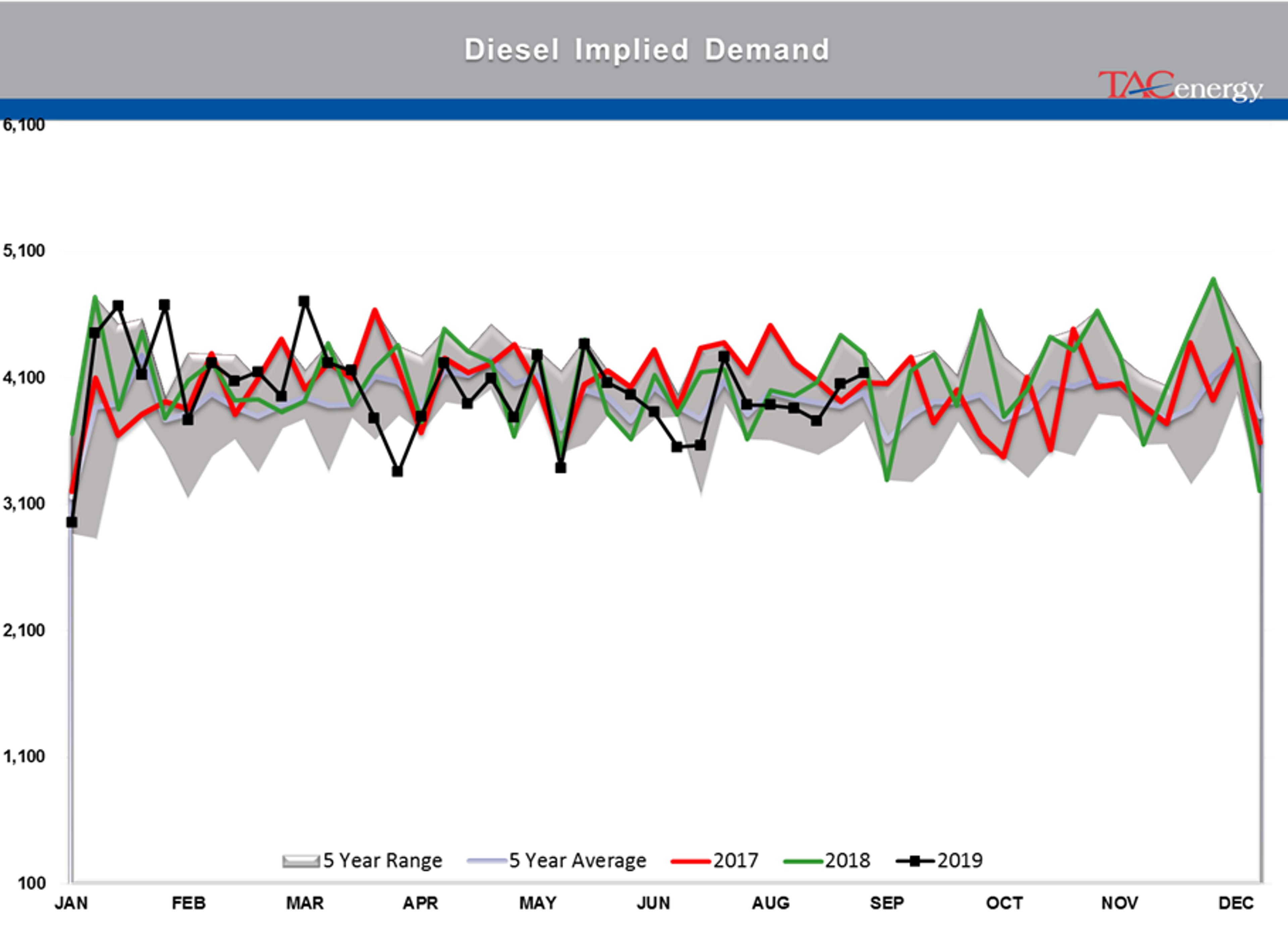This screenshot has height=936, width=1288.
Task: Click the MAY x-axis label
Action: click(x=538, y=903)
